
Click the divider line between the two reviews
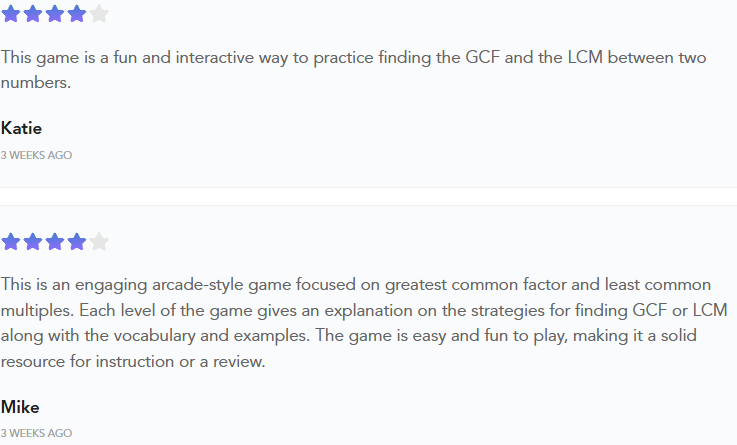[x=368, y=196]
